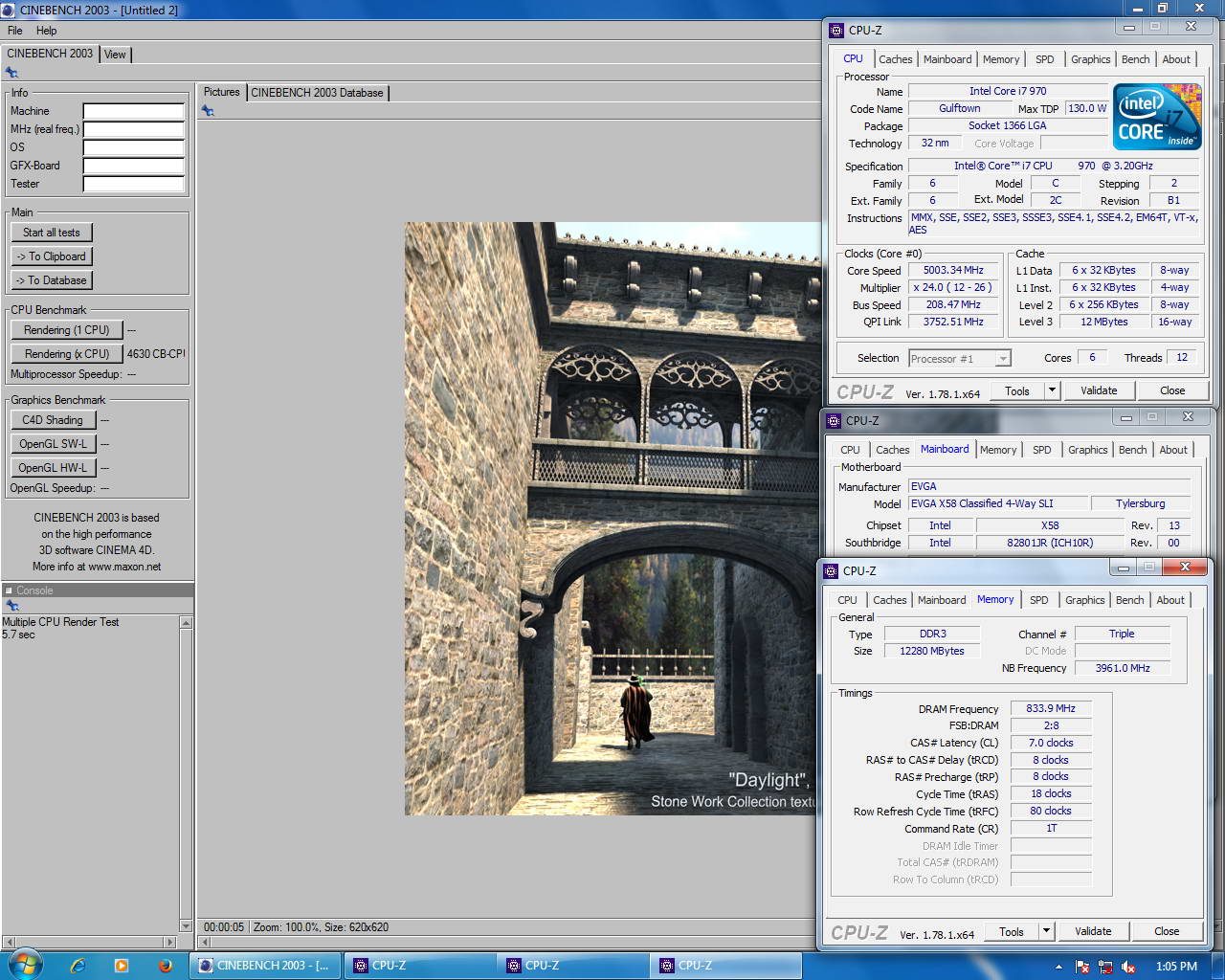The width and height of the screenshot is (1225, 980).
Task: Click the 4630 CB-CPU result value
Action: point(156,354)
